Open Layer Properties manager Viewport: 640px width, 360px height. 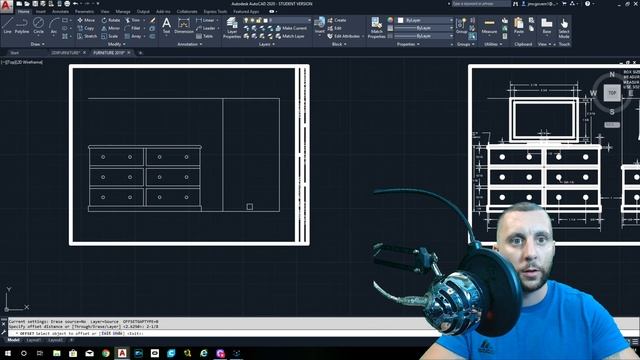[232, 28]
